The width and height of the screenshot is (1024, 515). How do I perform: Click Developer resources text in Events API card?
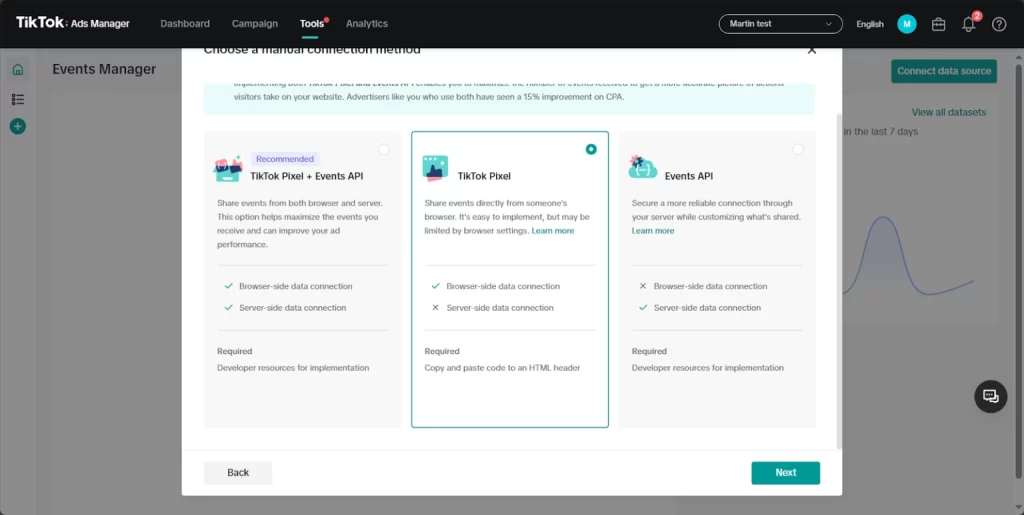coord(707,368)
